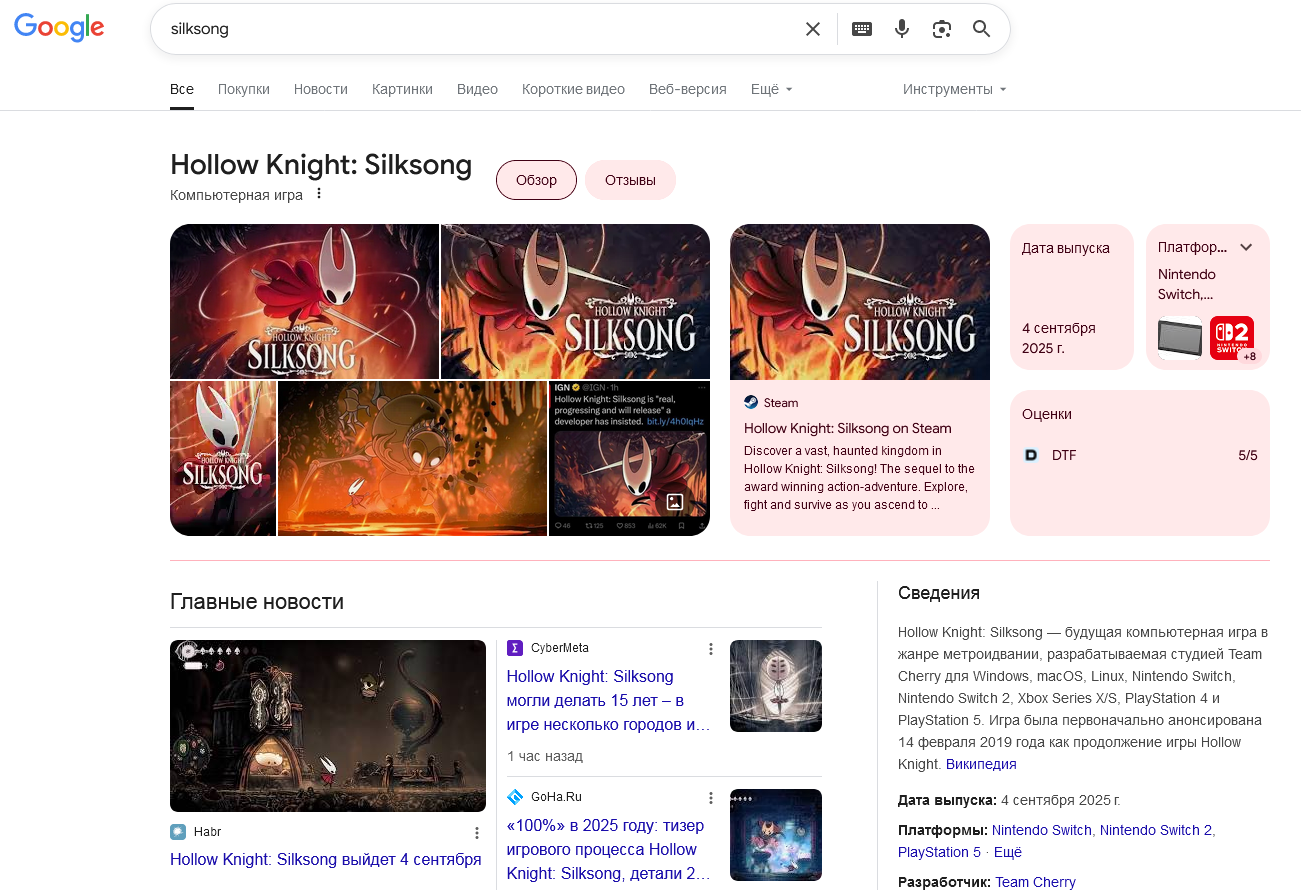Select the Все tab
This screenshot has width=1301, height=890.
click(182, 89)
